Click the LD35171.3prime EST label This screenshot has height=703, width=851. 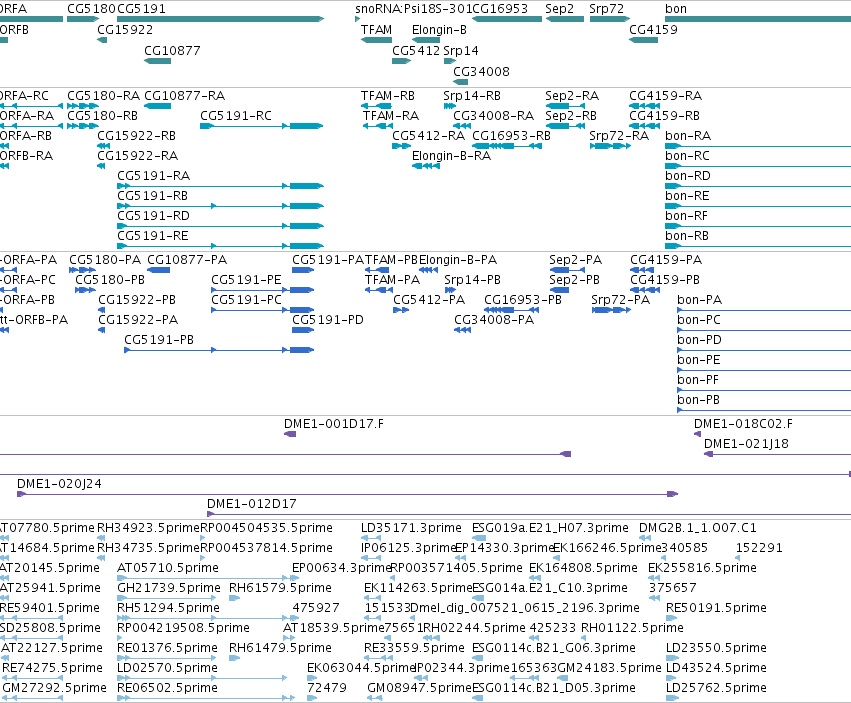click(411, 528)
